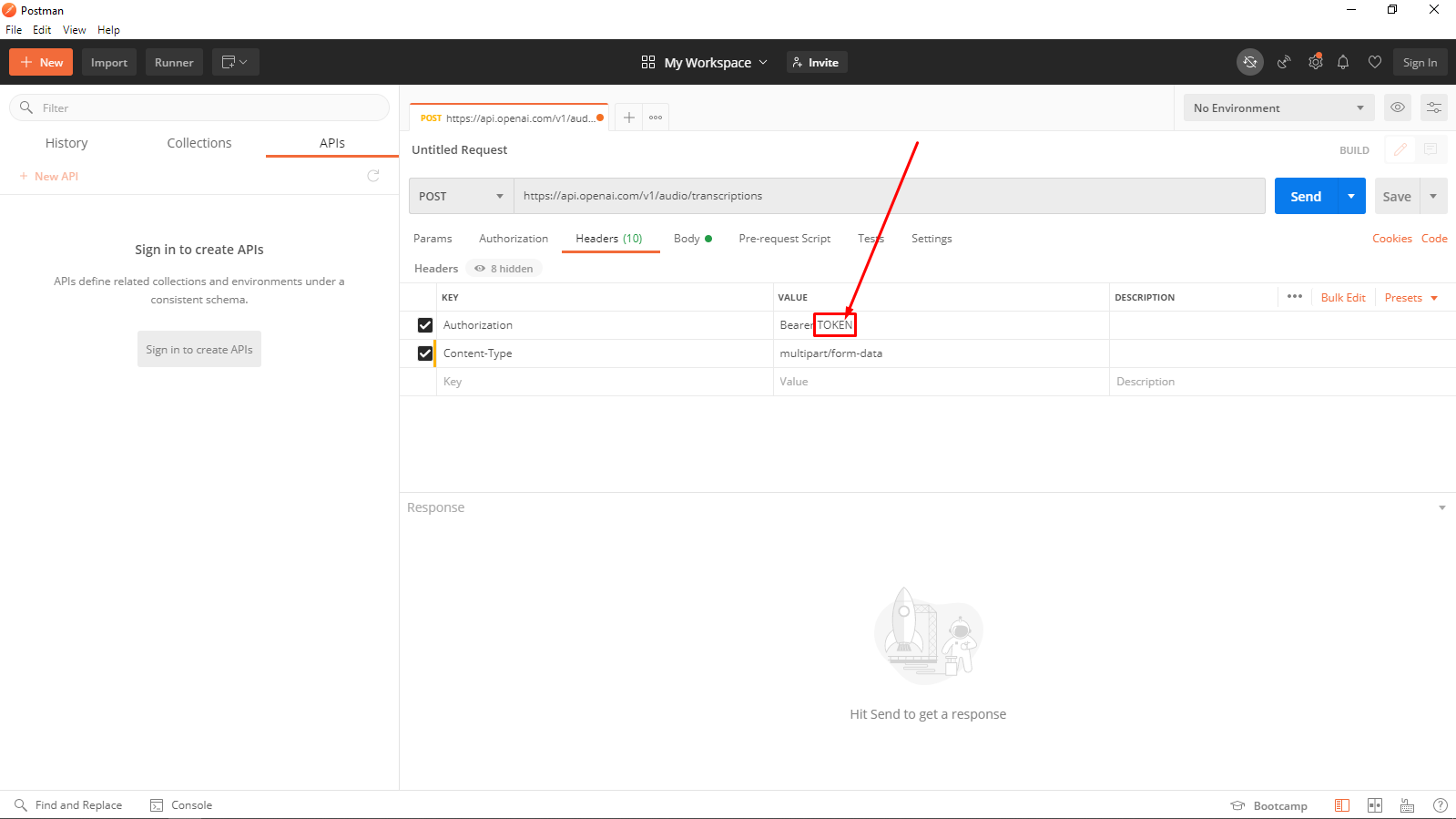Open the Body tab

pos(692,239)
